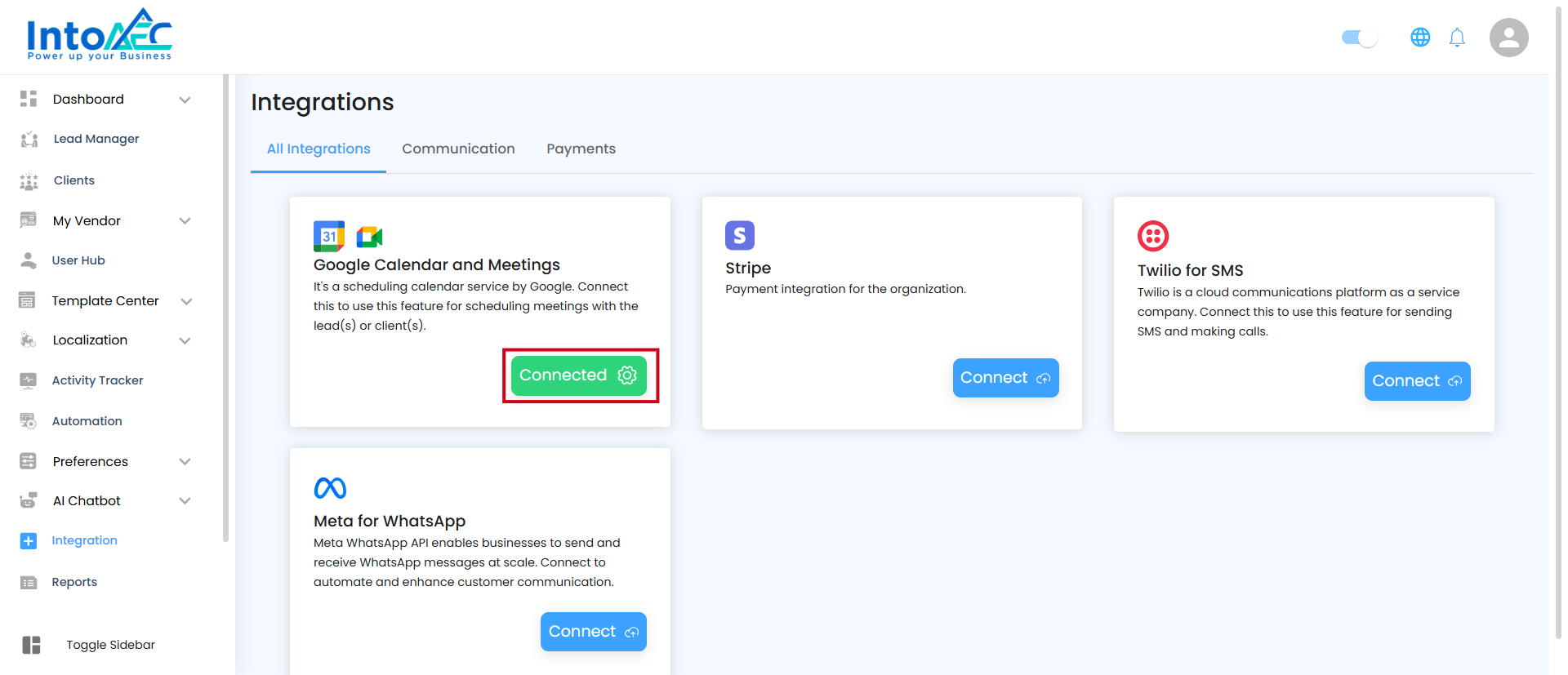The width and height of the screenshot is (1568, 675).
Task: Connect the Meta for WhatsApp integration
Action: [x=594, y=632]
